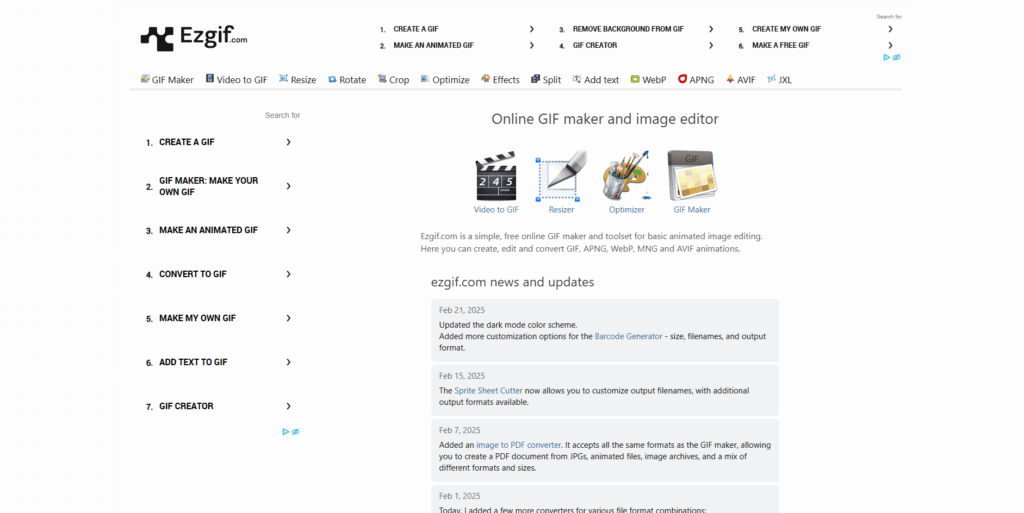Click the Optimizer caption link

(x=627, y=210)
